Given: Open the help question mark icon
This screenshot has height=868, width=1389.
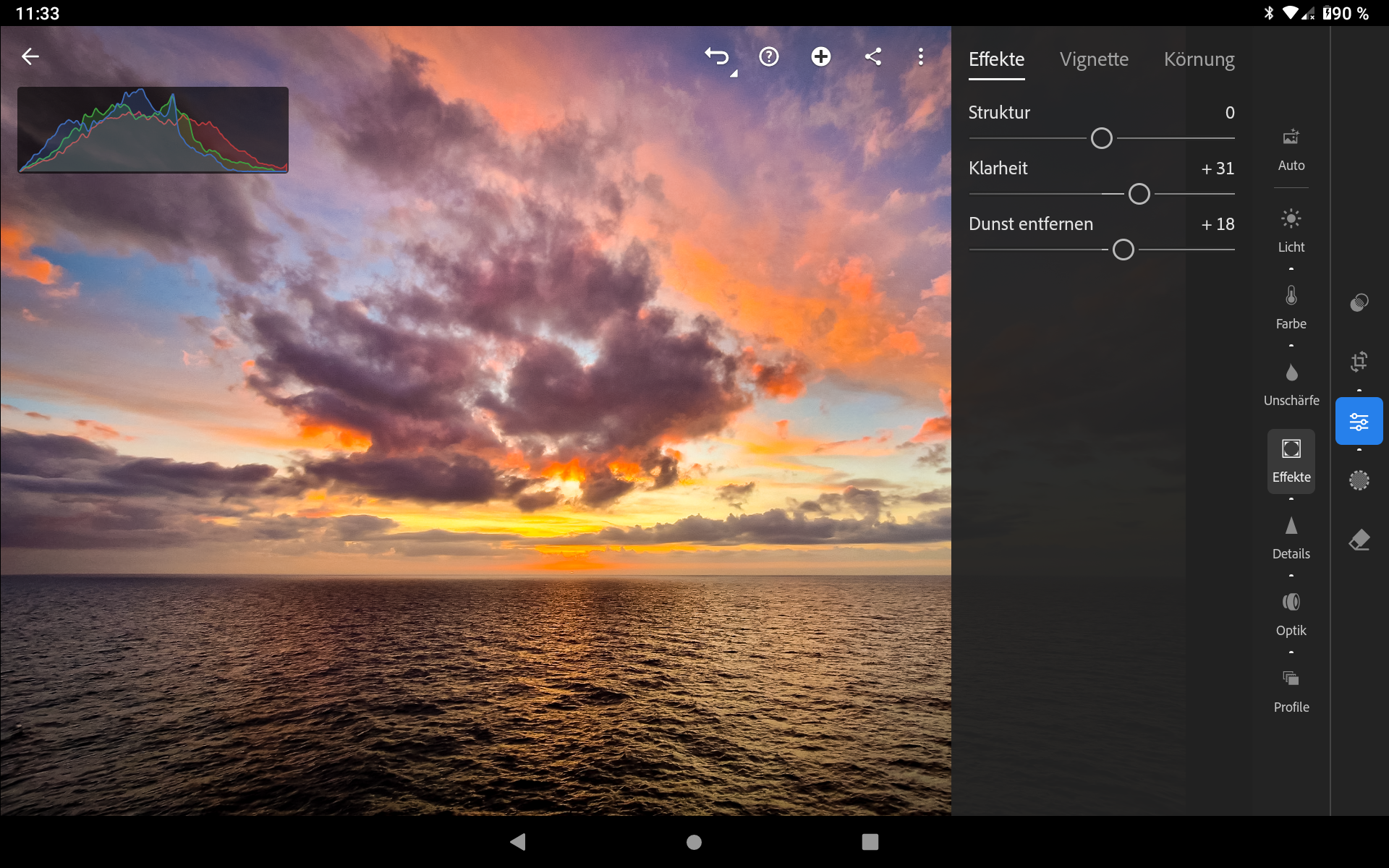Looking at the screenshot, I should point(768,56).
